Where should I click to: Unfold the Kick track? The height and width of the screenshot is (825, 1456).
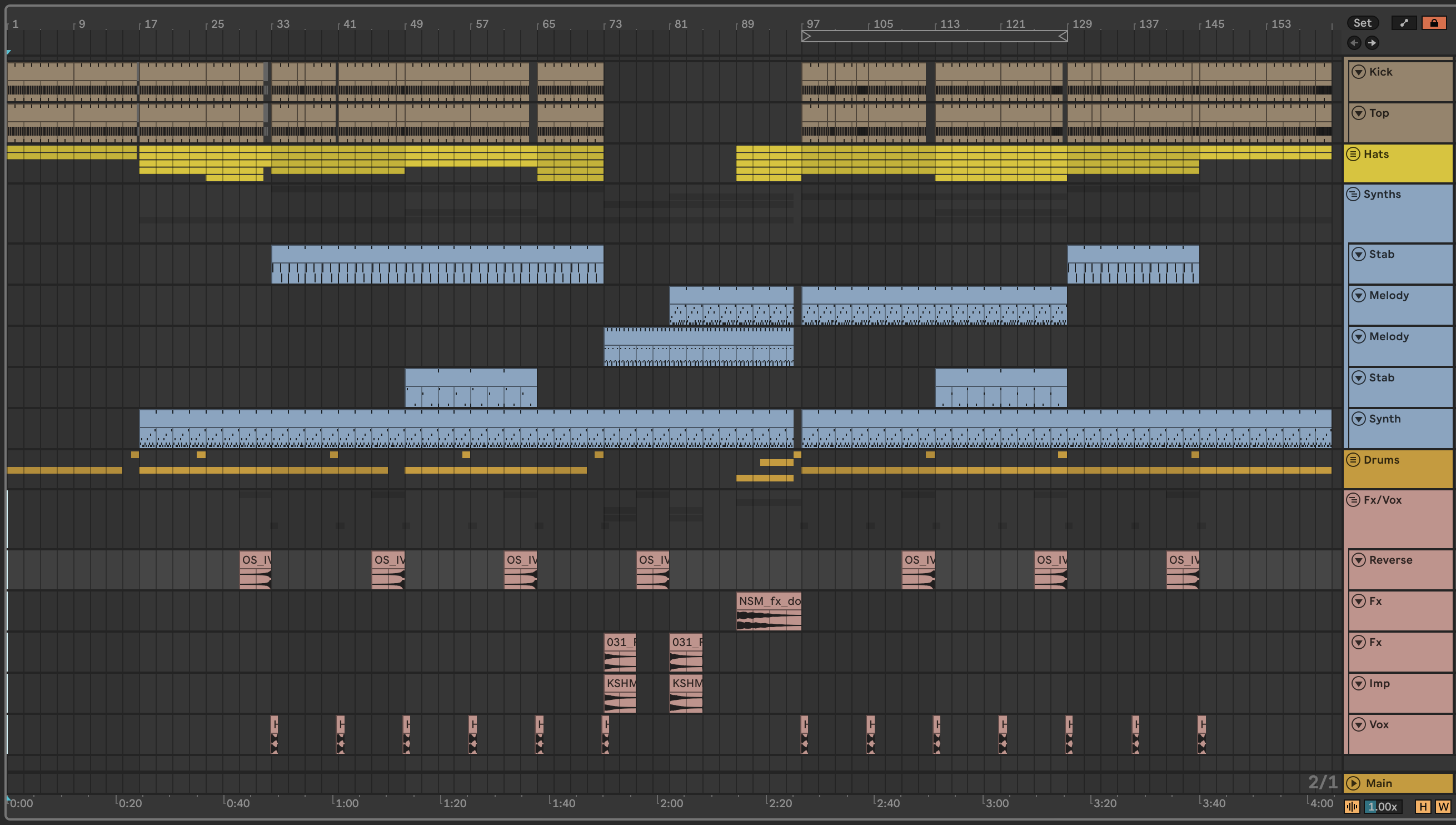tap(1359, 72)
